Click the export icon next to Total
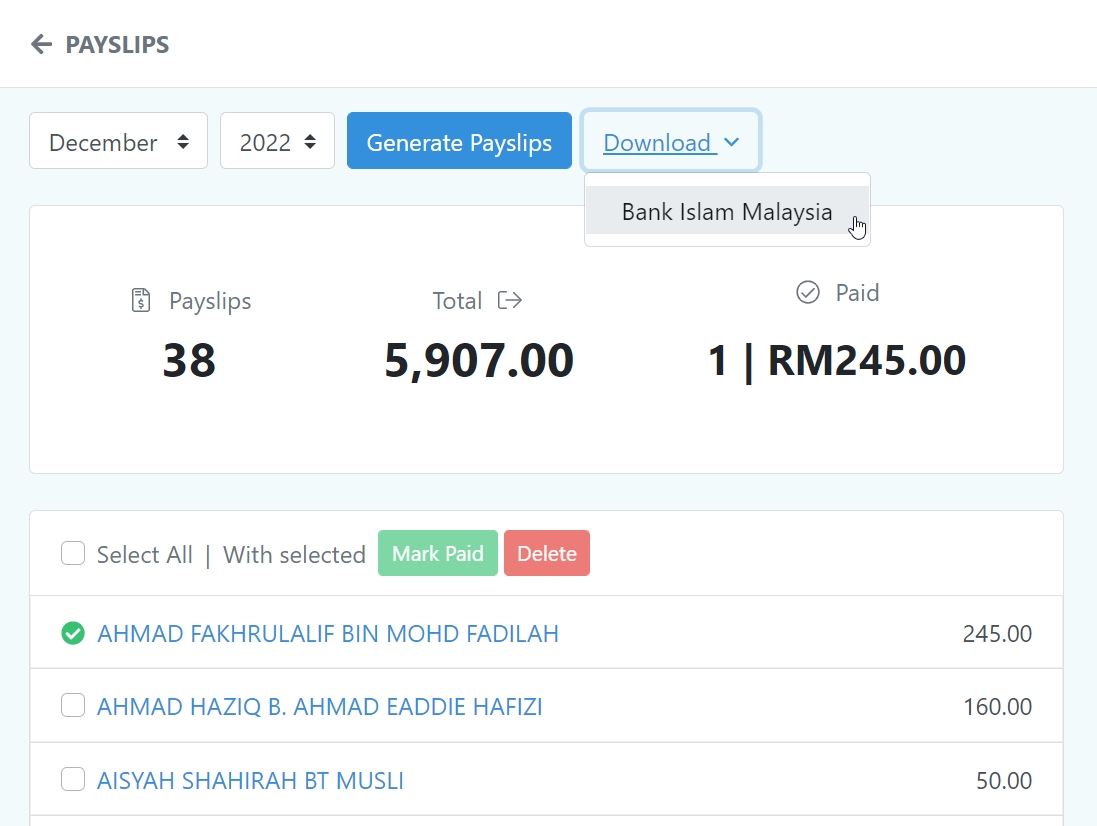The height and width of the screenshot is (826, 1097). coord(509,301)
